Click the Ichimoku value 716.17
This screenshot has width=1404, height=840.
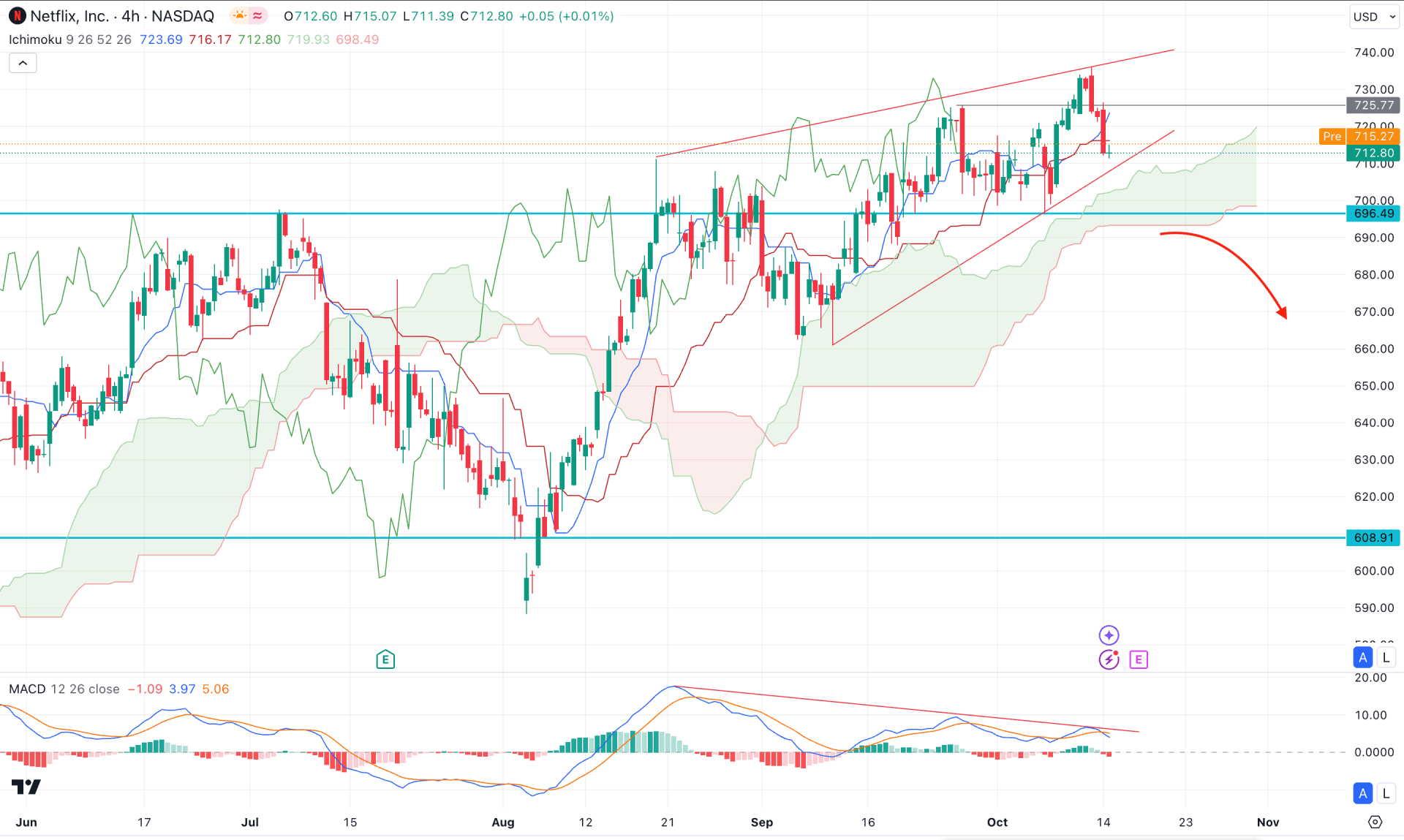tap(210, 39)
